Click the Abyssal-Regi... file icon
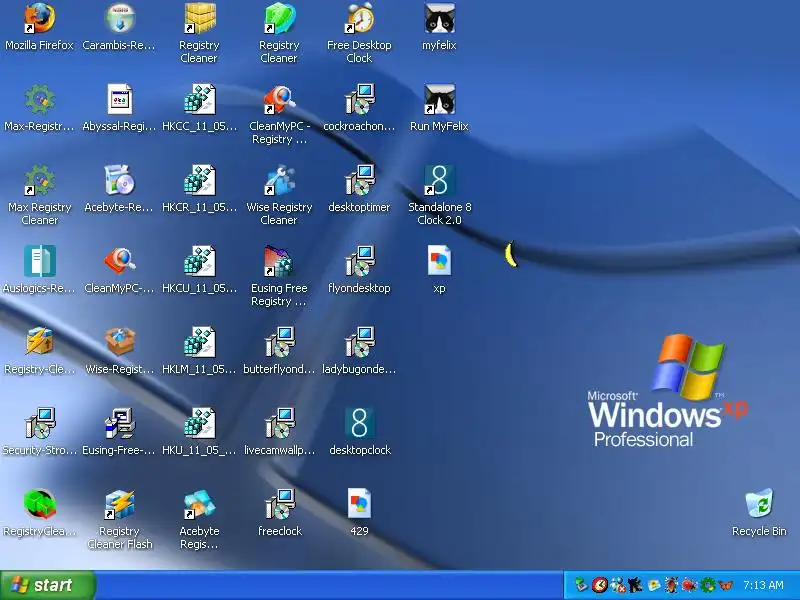 click(x=119, y=99)
